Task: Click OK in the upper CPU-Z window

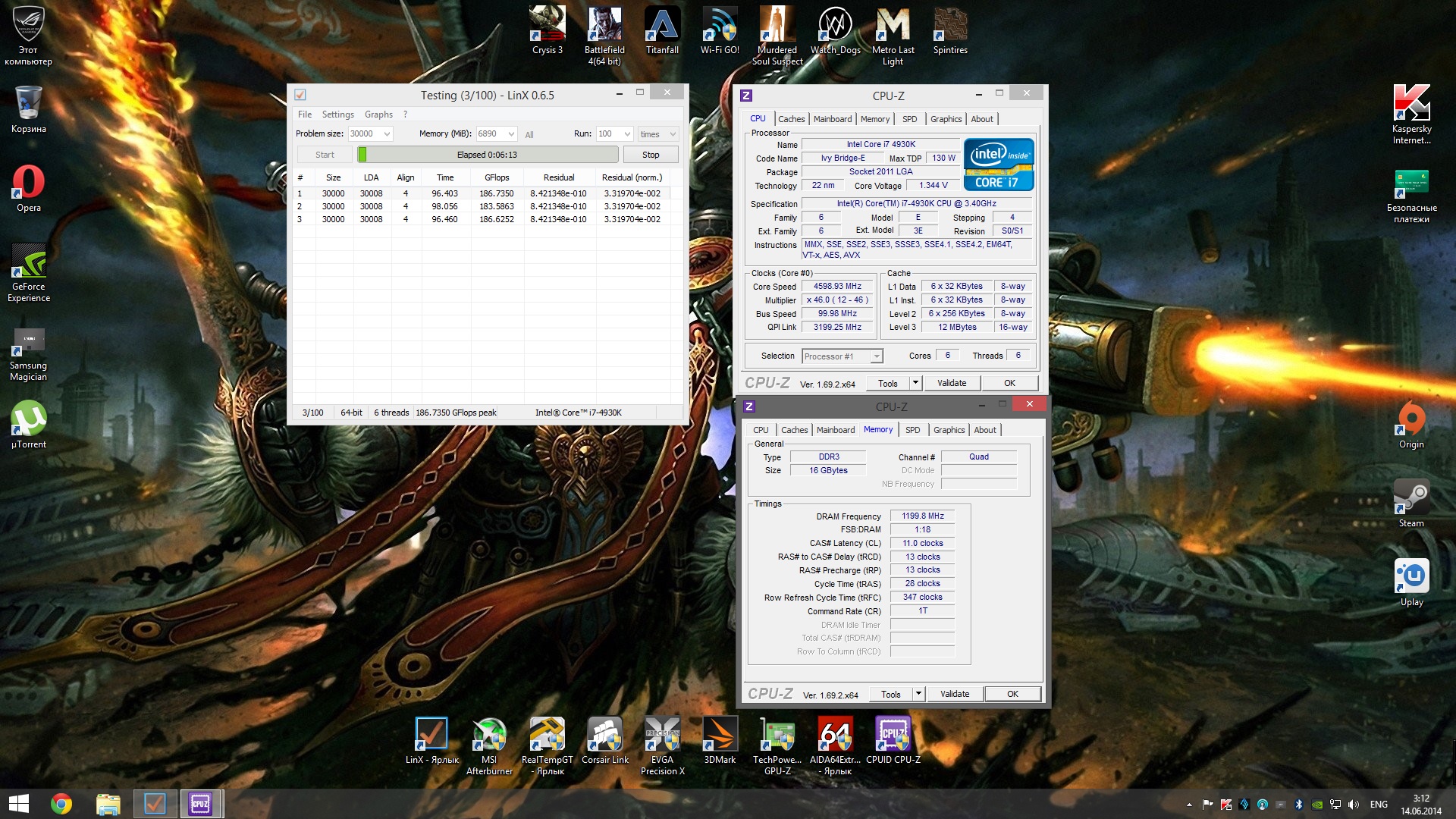Action: (1009, 383)
